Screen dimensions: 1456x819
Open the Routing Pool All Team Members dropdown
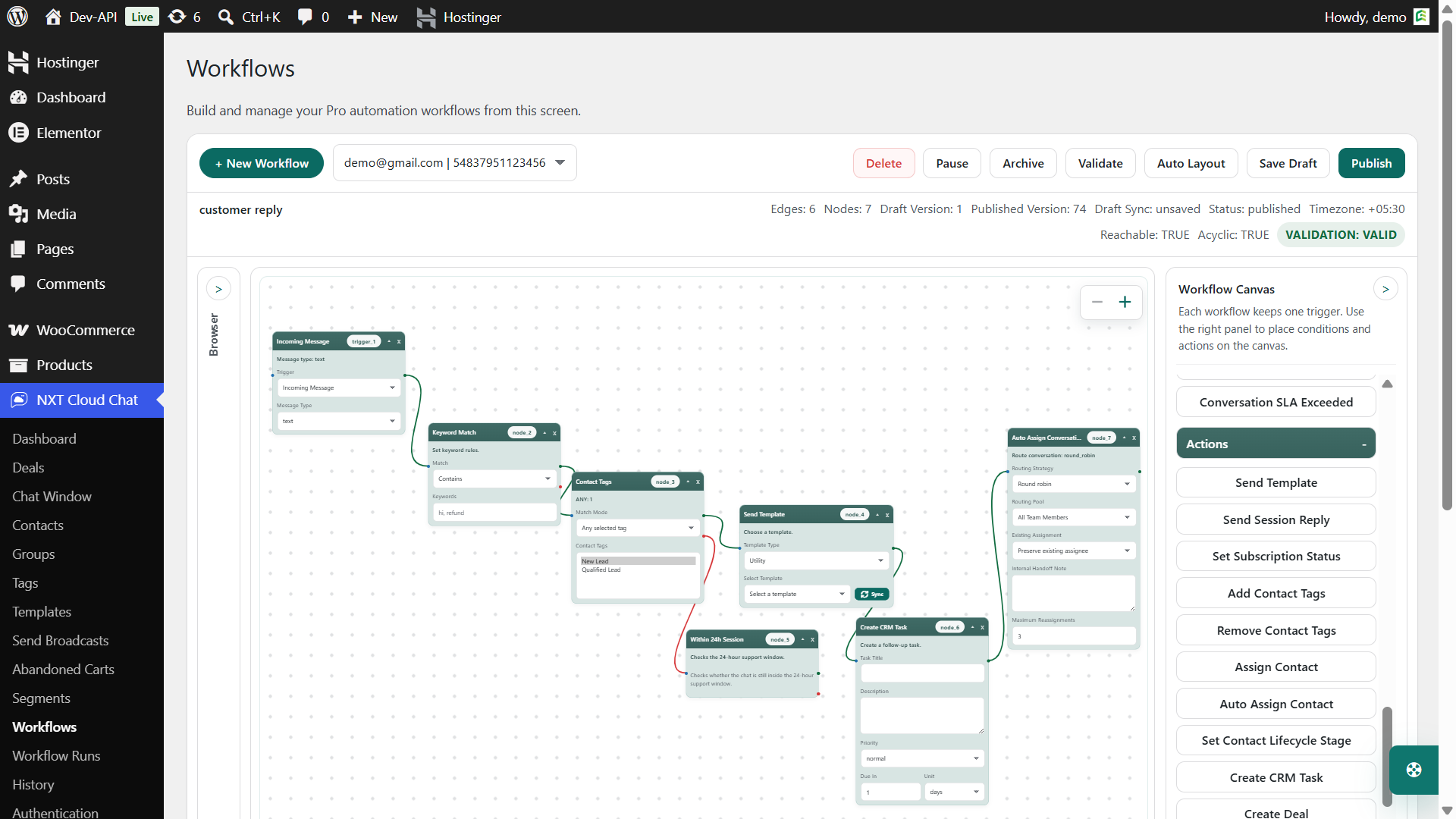click(1074, 518)
